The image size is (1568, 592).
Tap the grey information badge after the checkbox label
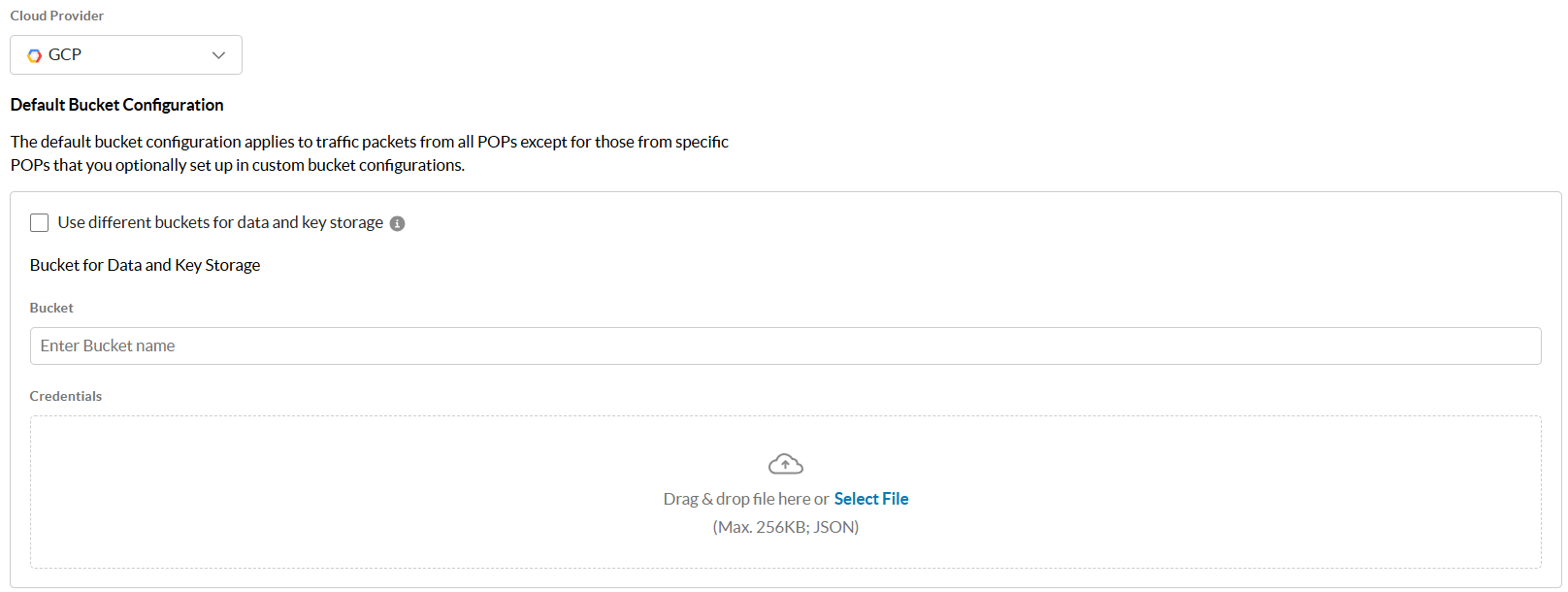[x=397, y=222]
